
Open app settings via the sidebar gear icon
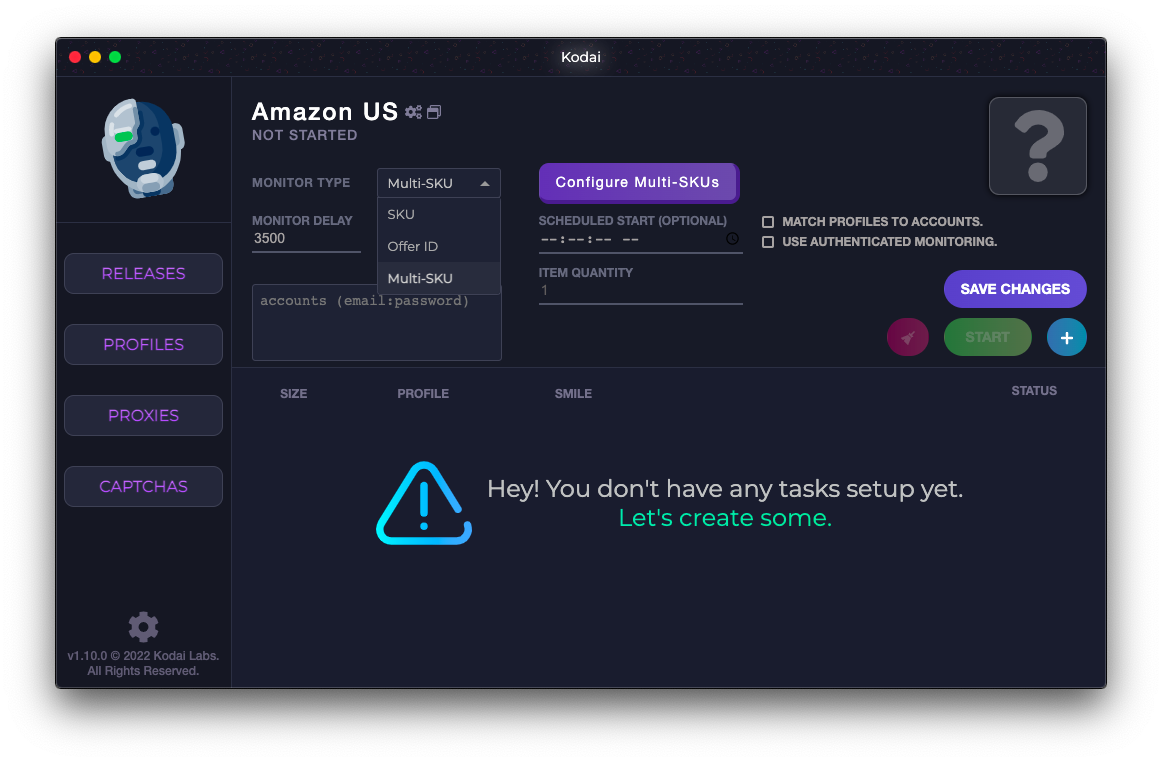(x=143, y=626)
